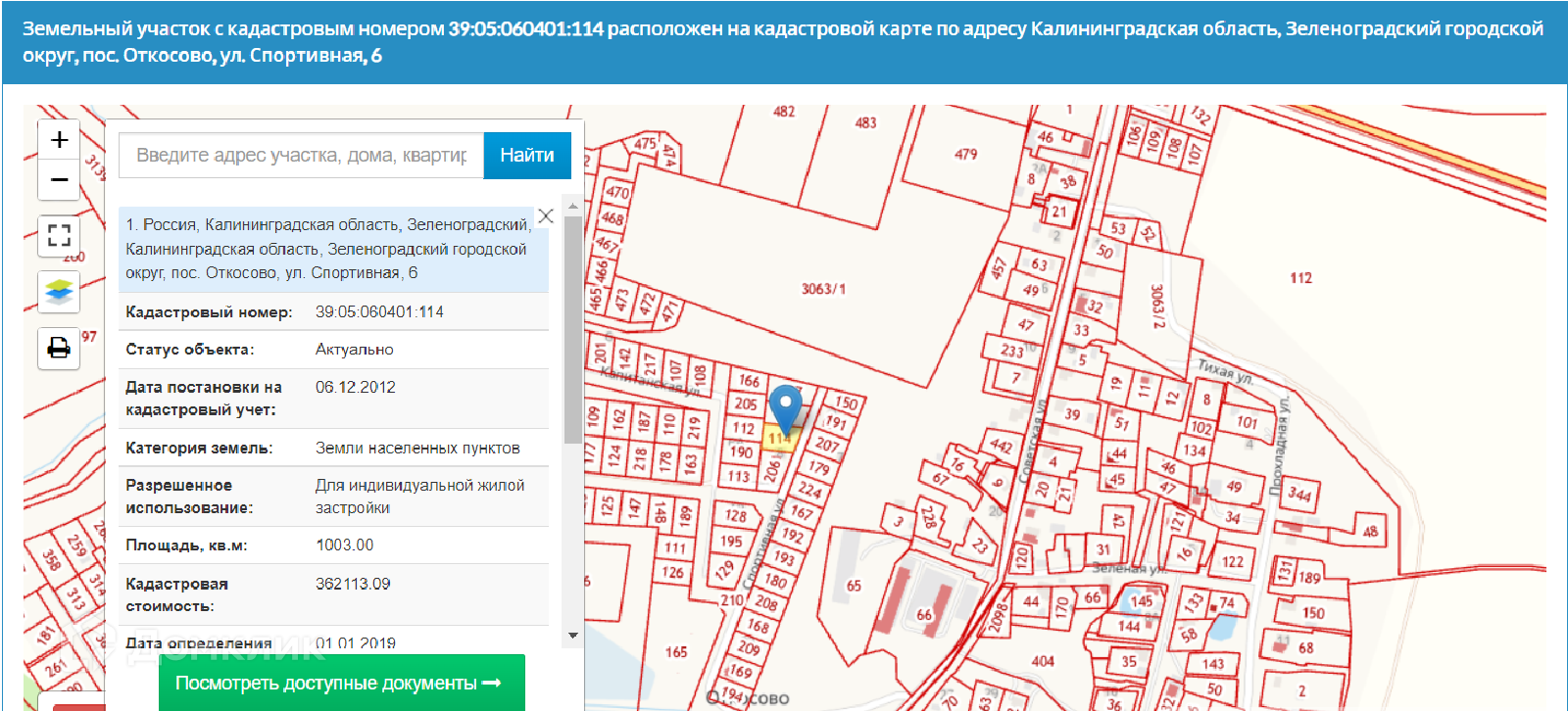Click parcel 479 on the map
Screen dimensions: 1568x711
click(x=965, y=154)
